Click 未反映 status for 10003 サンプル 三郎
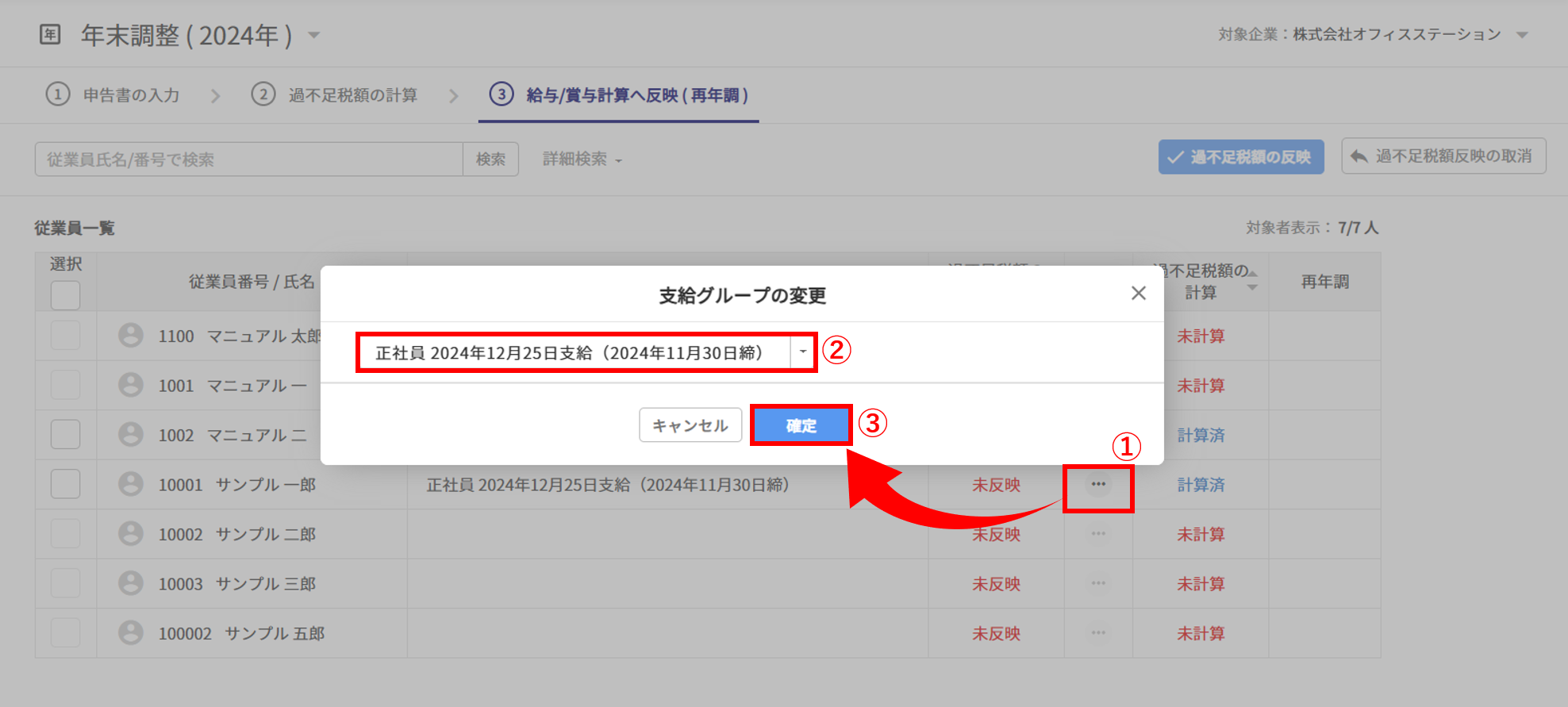Screen dimensions: 1568x707 point(996,584)
